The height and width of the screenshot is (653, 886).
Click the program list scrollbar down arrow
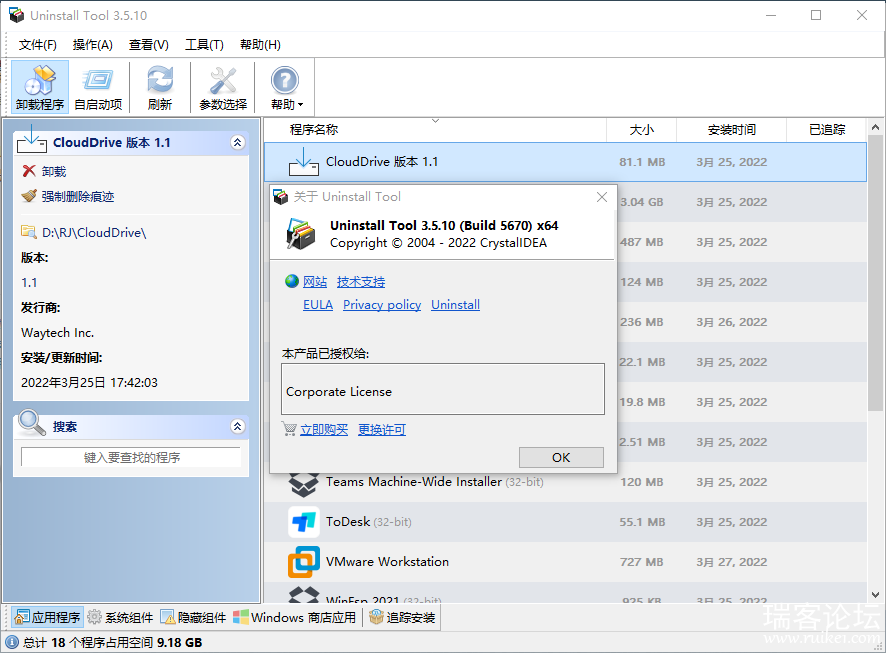[x=875, y=594]
